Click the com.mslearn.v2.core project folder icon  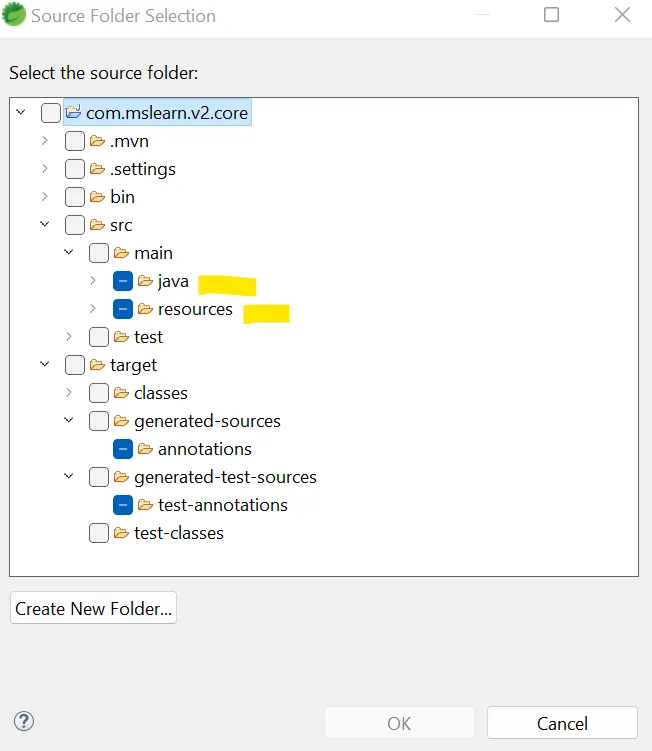(x=73, y=113)
